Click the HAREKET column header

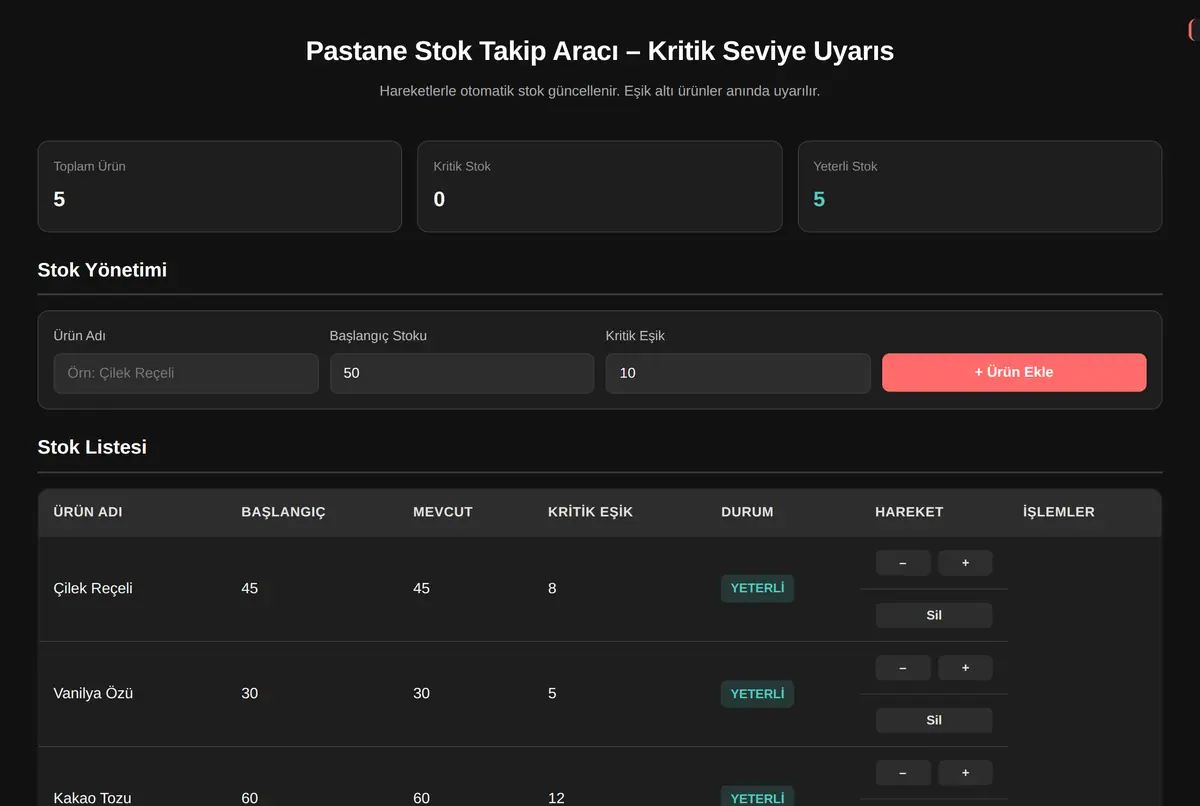[x=909, y=512]
